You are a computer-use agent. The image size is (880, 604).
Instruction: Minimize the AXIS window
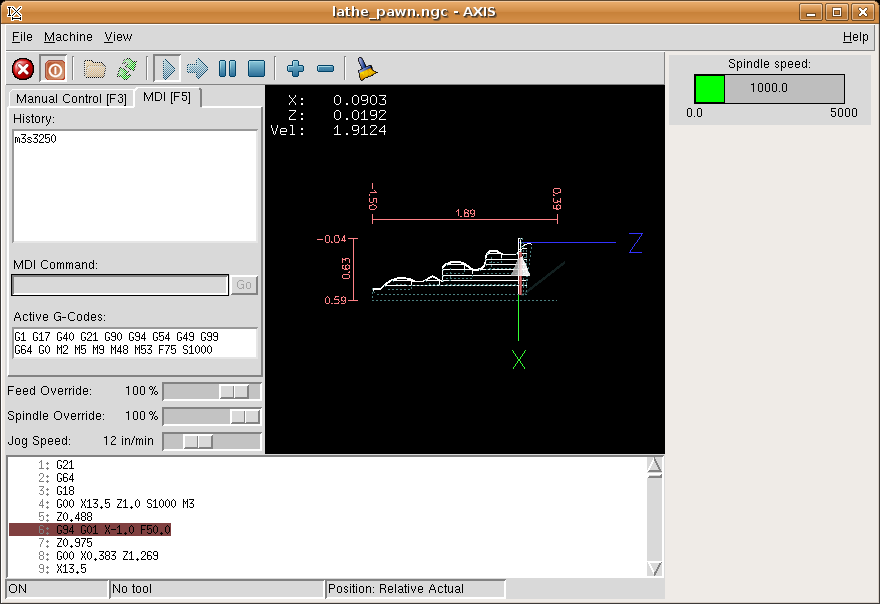coord(810,12)
